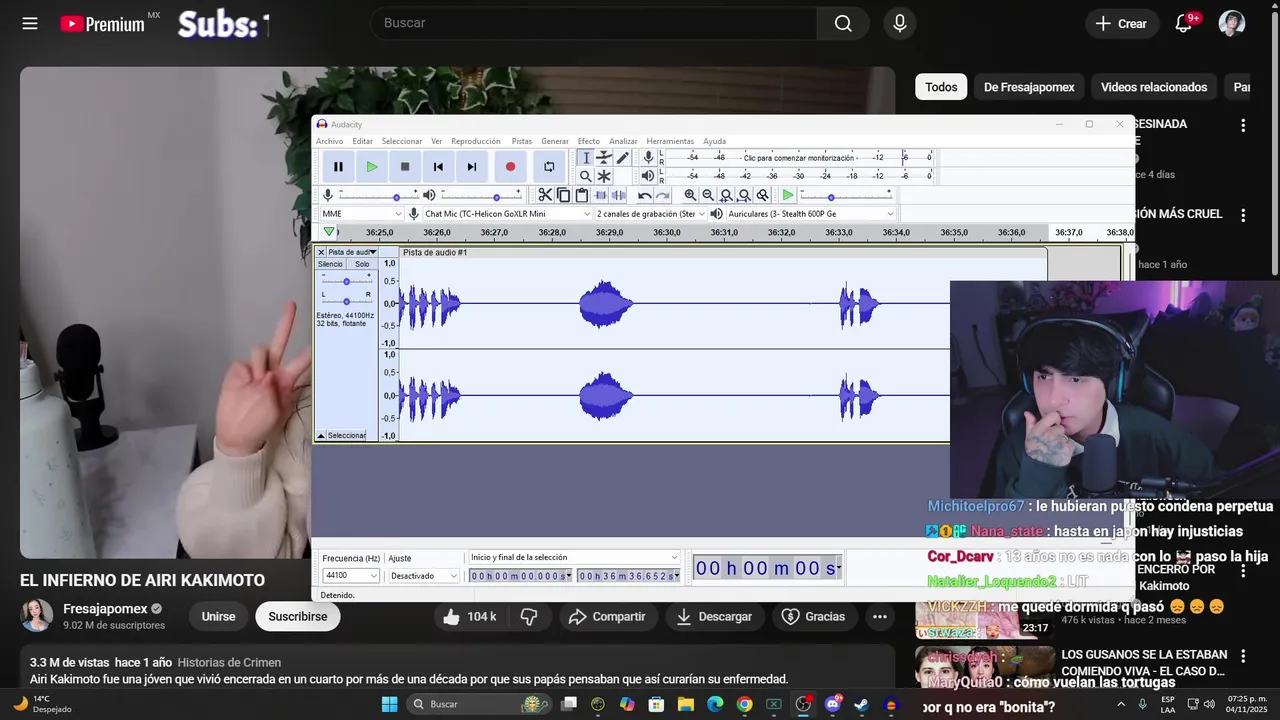This screenshot has height=720, width=1280.
Task: Click the Trim audio outside selection icon
Action: click(x=600, y=195)
